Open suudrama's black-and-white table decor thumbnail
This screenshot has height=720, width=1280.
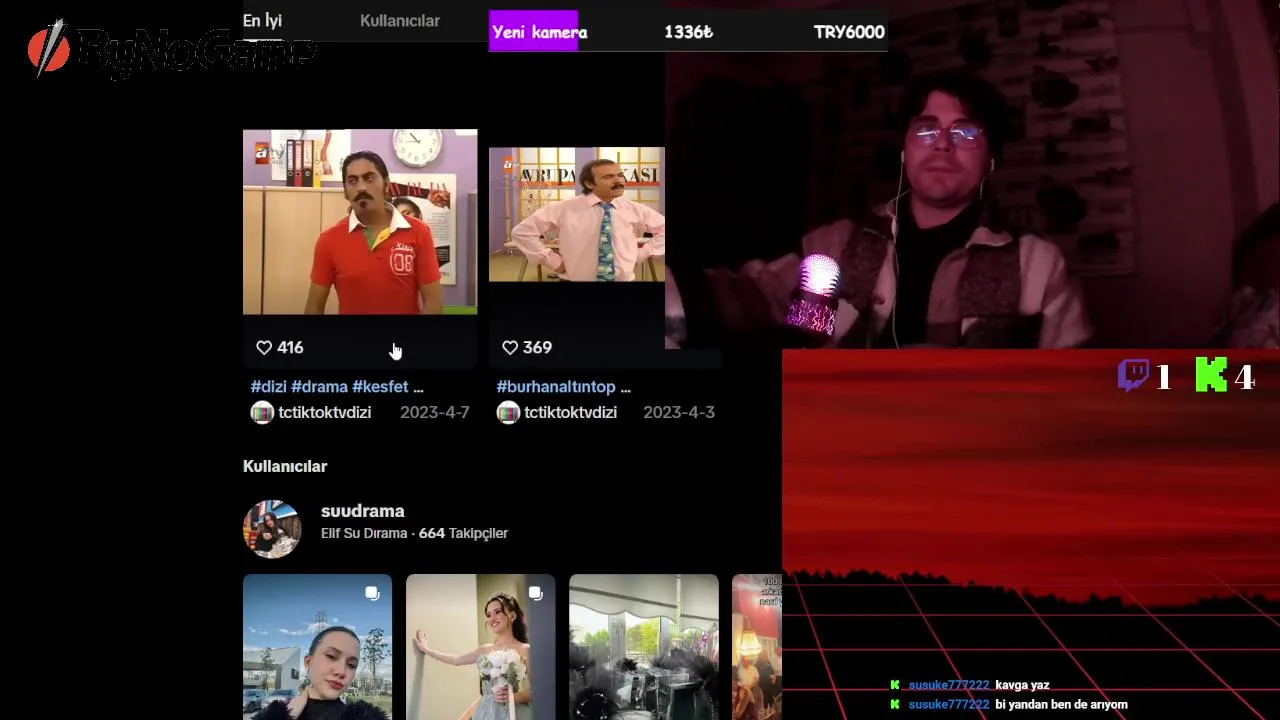coord(644,647)
